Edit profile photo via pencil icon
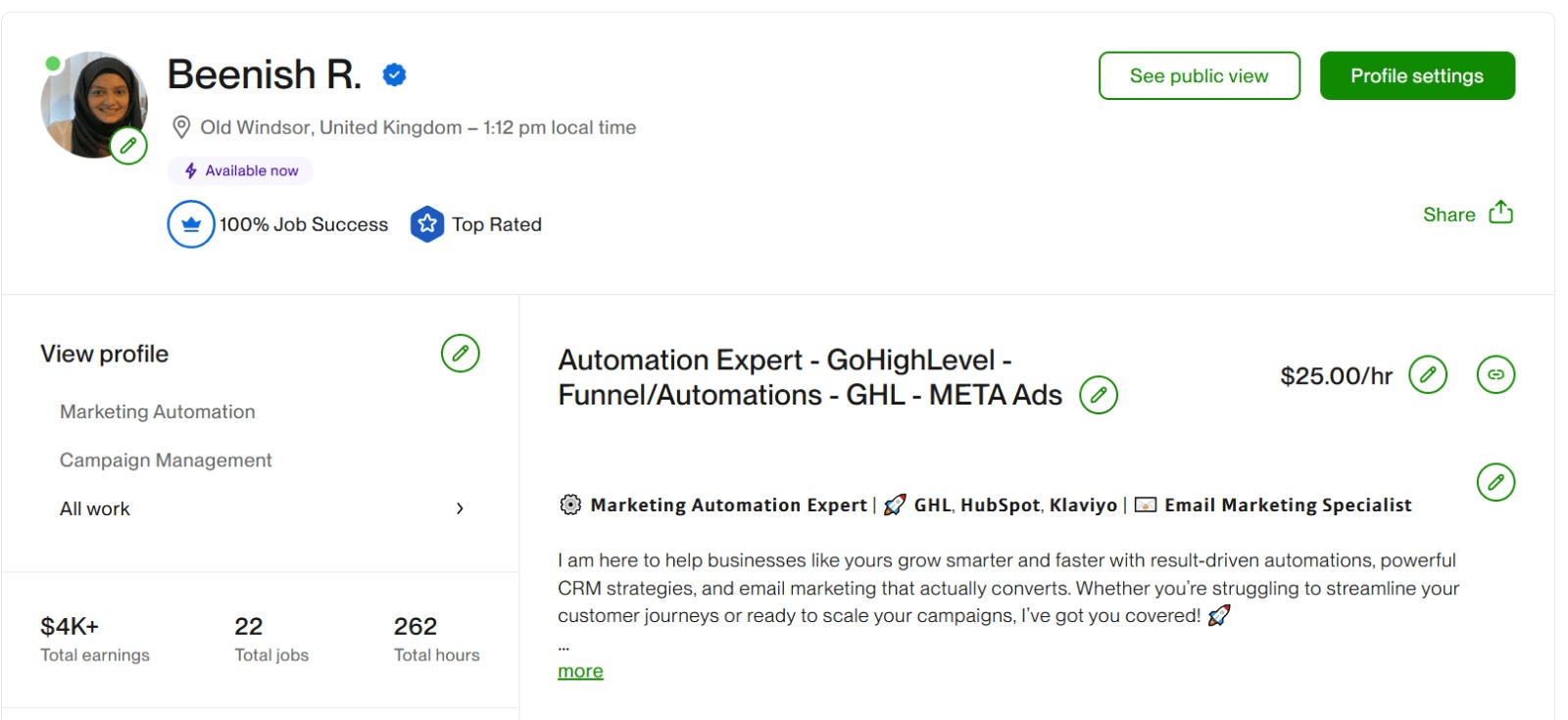 click(x=128, y=146)
